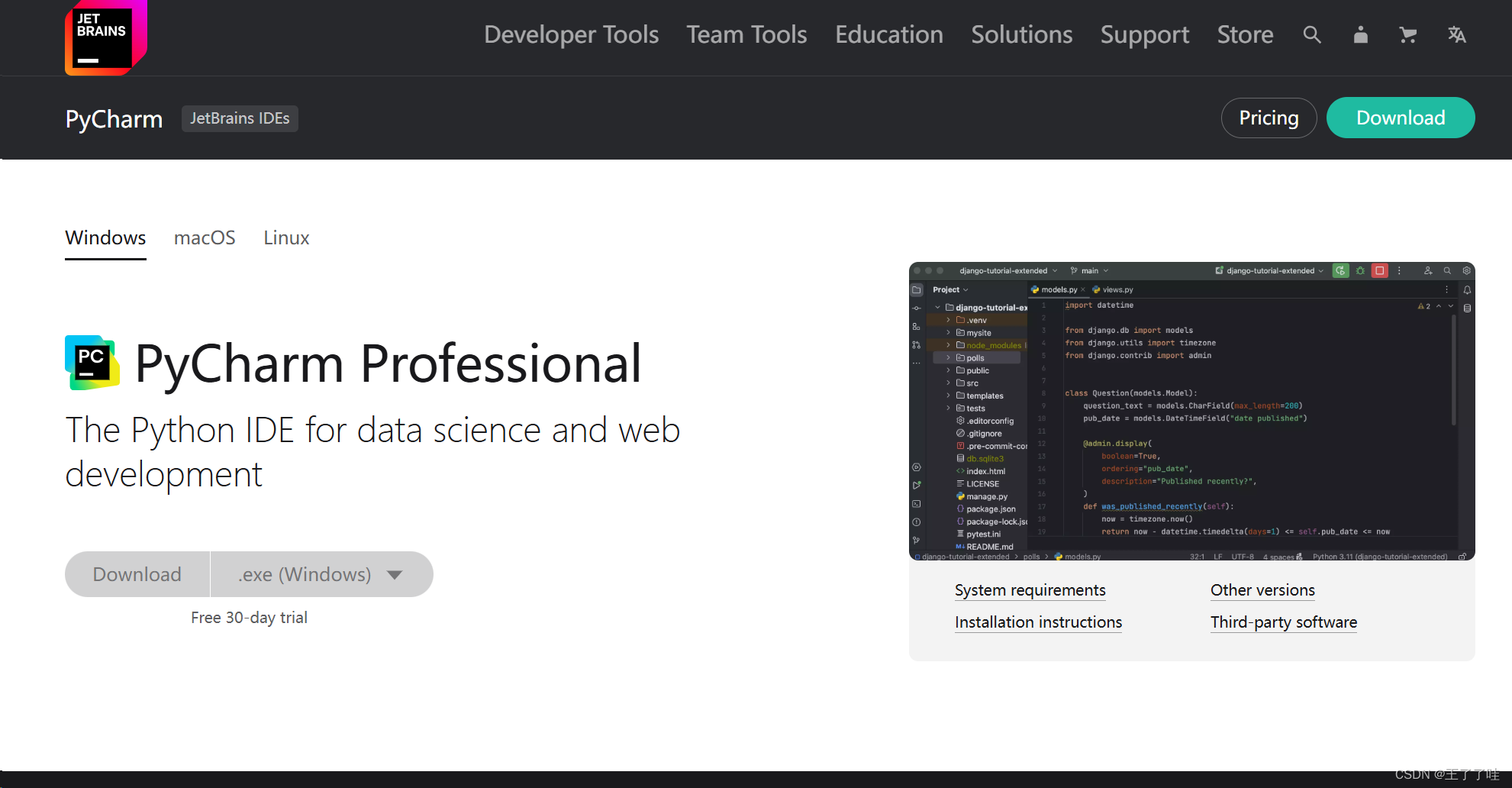Open the Store menu
Screen dimensions: 1512x788
click(x=1245, y=34)
